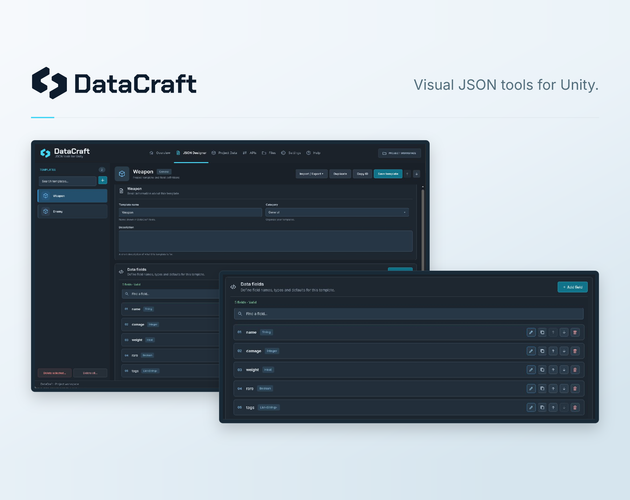Edit the weight field

[531, 370]
